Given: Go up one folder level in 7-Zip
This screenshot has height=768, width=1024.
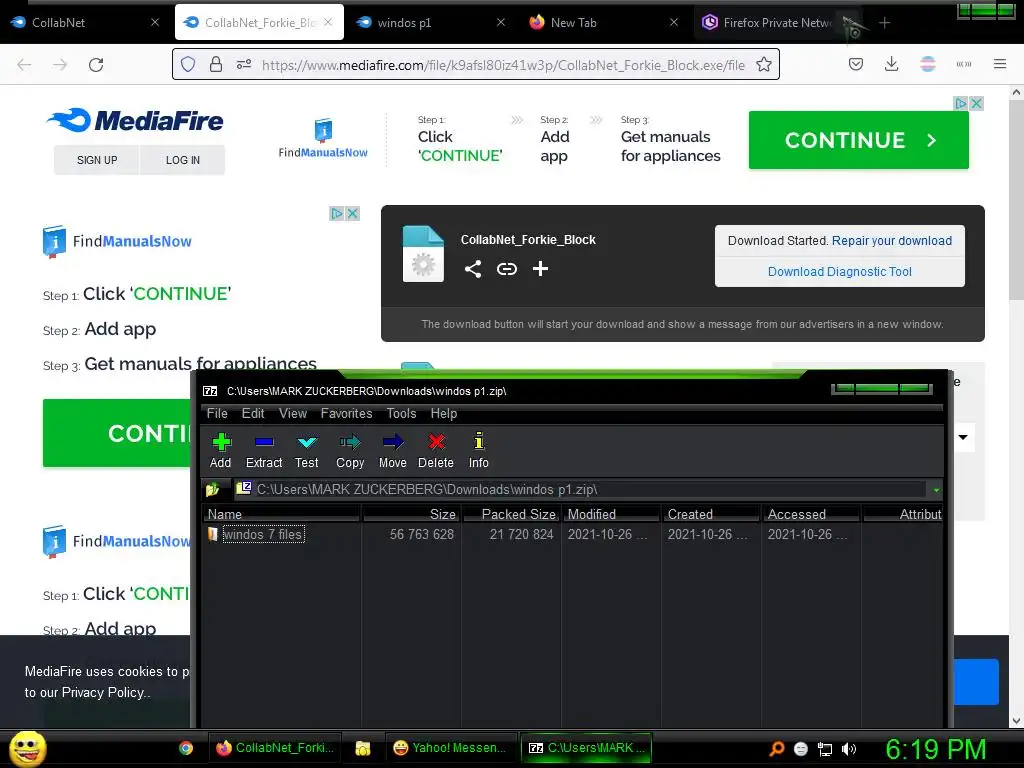Looking at the screenshot, I should [212, 489].
